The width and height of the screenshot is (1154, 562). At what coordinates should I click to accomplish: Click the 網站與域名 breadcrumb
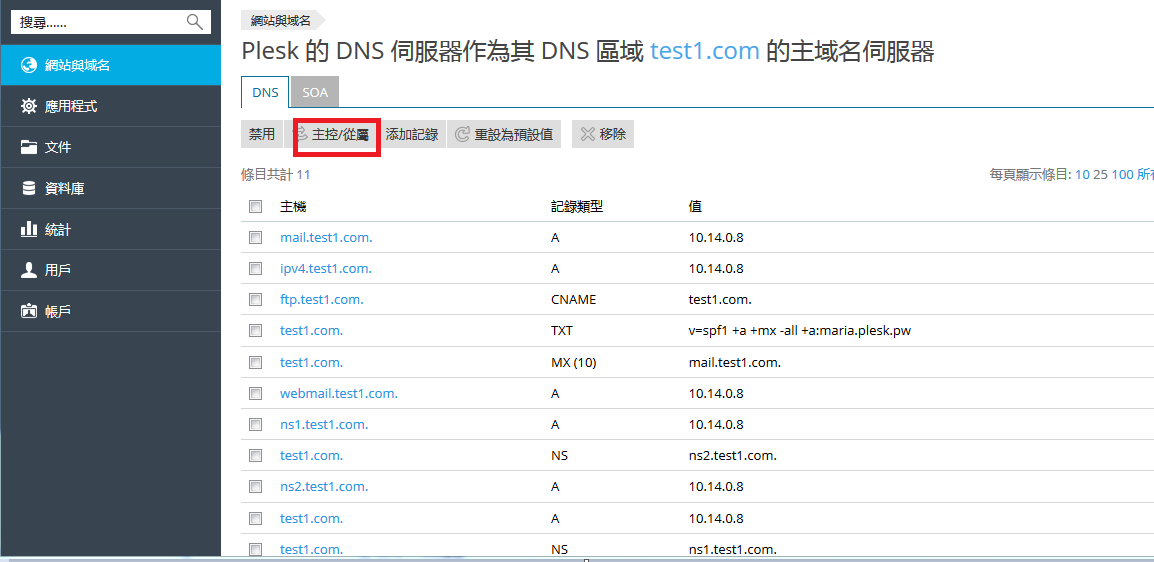coord(280,21)
